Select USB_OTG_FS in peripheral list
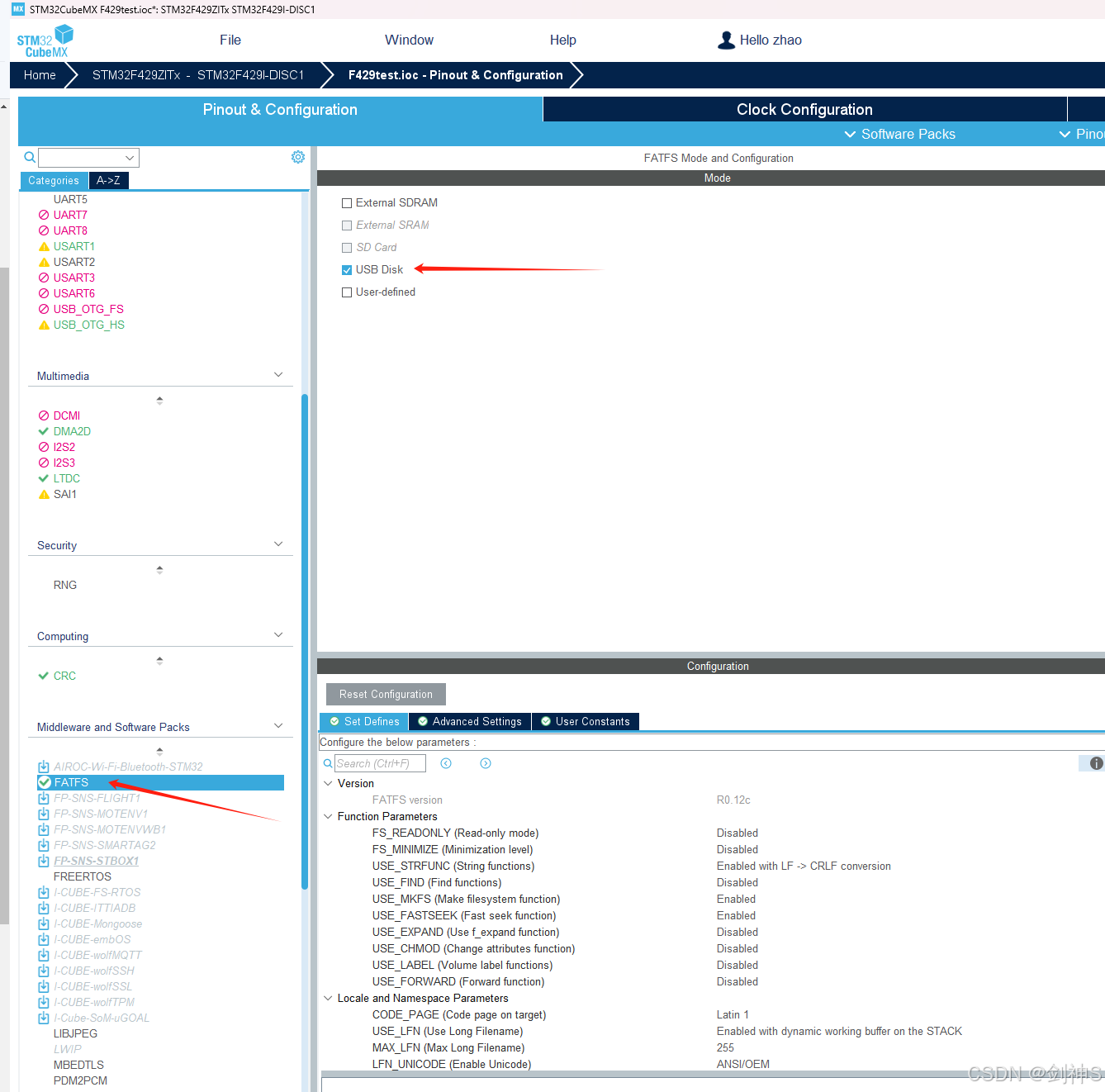This screenshot has width=1105, height=1092. coord(88,309)
